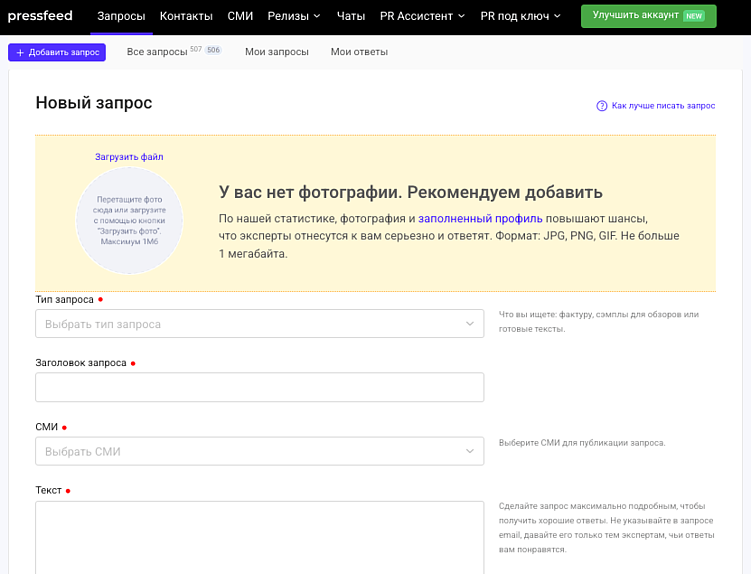
Task: Open заполненный профиль link
Action: click(480, 218)
